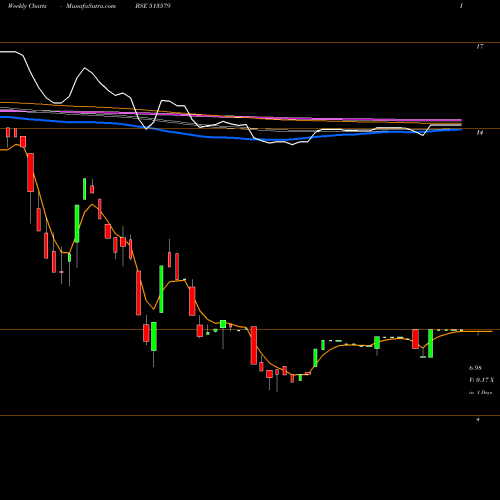Click the '14' price axis label
Screen dimensions: 500x500
point(480,133)
